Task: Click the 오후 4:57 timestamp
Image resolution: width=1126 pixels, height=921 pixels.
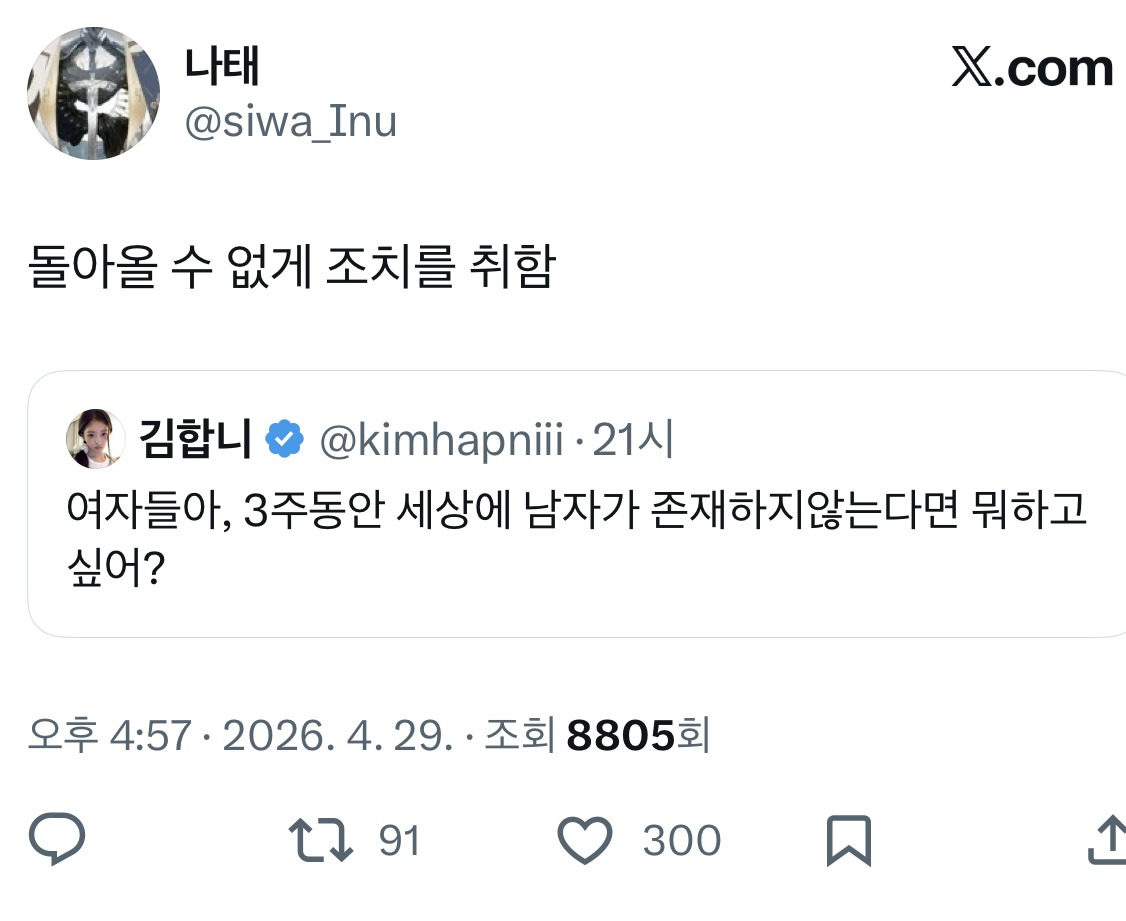Action: 110,735
